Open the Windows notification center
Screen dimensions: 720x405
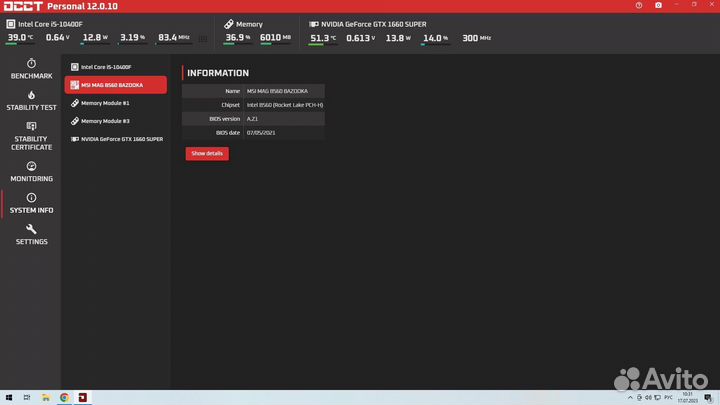point(709,398)
